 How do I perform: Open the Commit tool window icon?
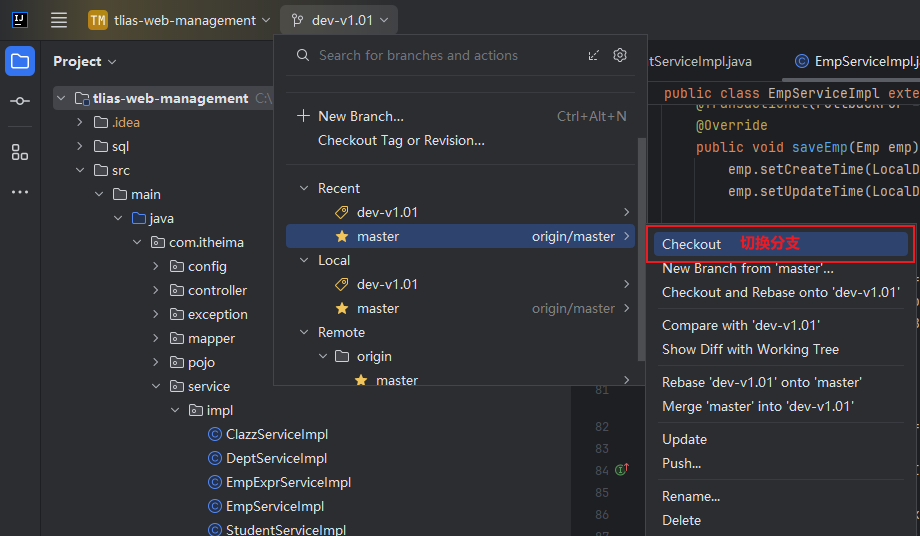(x=20, y=101)
